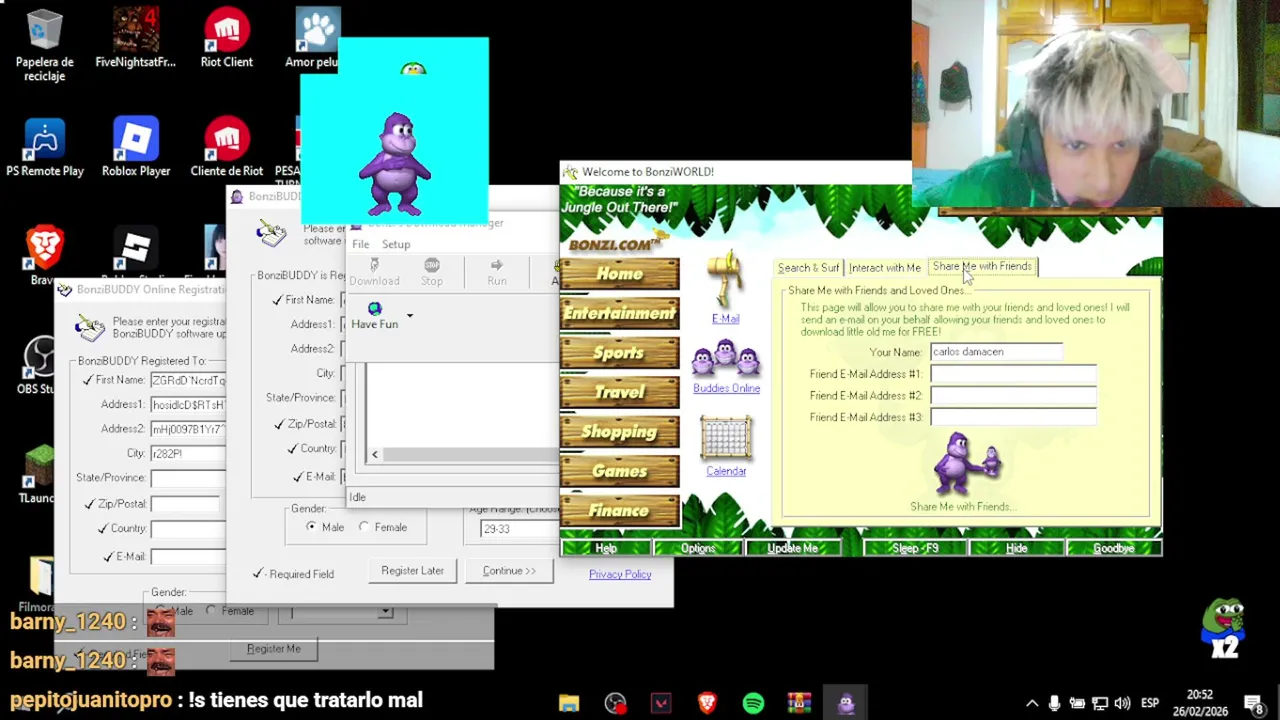Open the Setup menu in Download Manager
The image size is (1280, 720).
point(396,244)
